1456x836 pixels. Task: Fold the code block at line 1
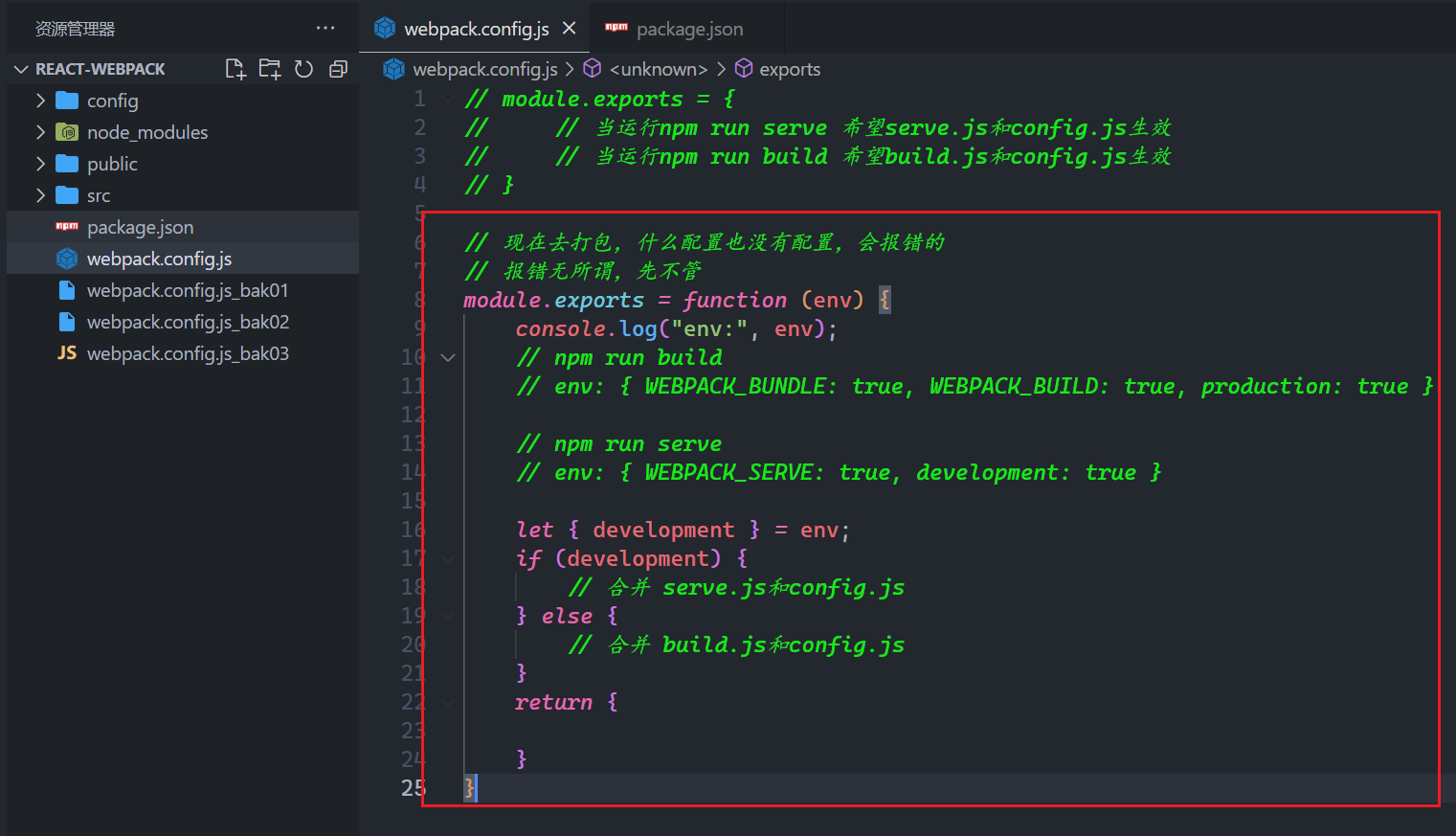click(447, 99)
